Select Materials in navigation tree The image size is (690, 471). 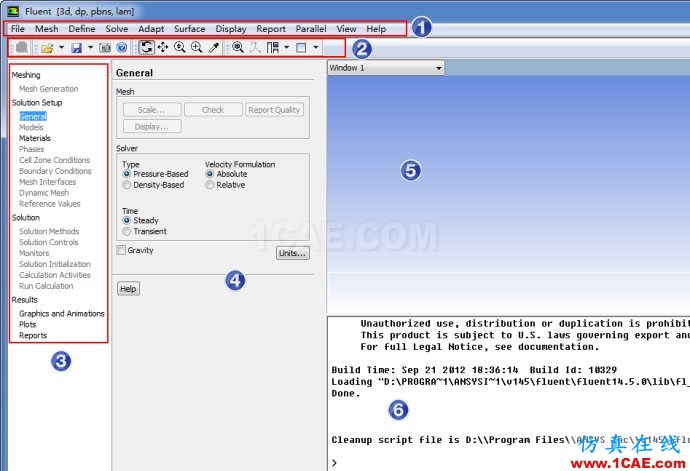(x=35, y=138)
